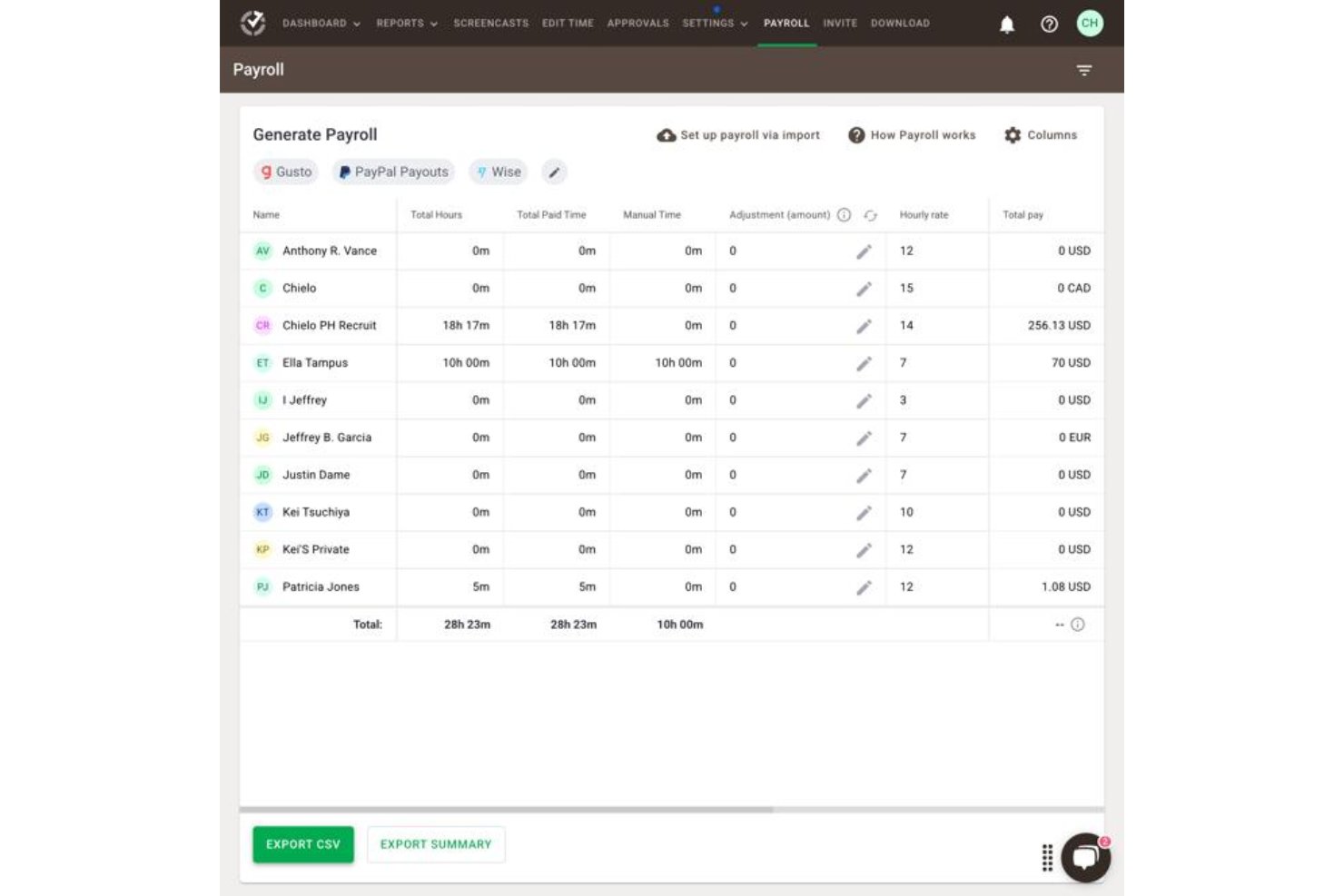1344x896 pixels.
Task: Select the Payroll nav item
Action: [786, 24]
